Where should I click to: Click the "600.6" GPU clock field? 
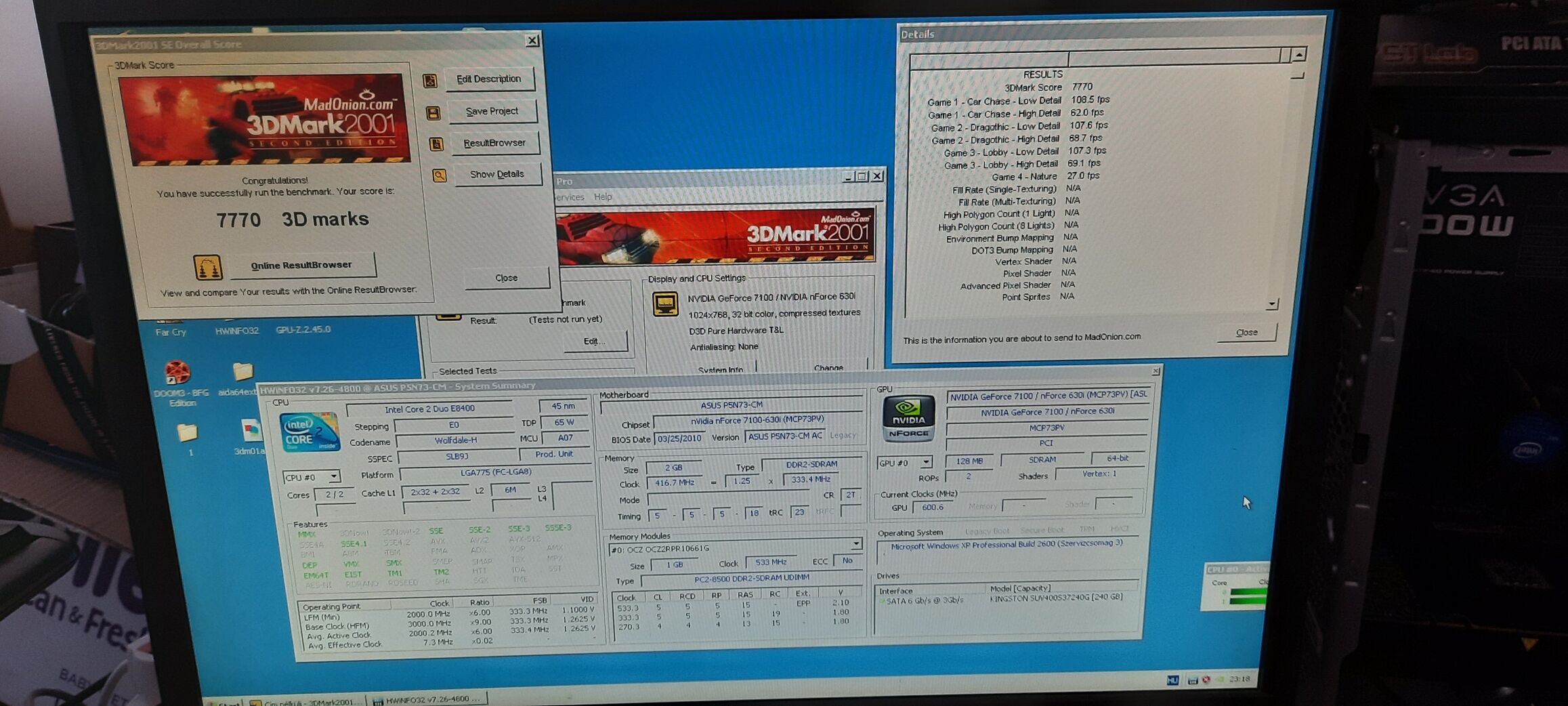click(x=933, y=507)
